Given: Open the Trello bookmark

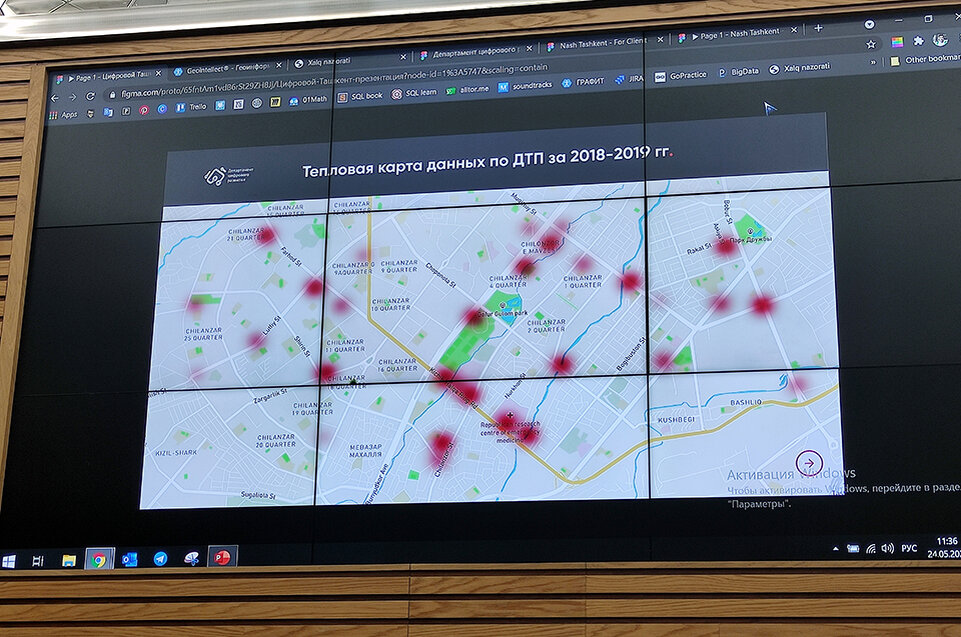Looking at the screenshot, I should pyautogui.click(x=192, y=107).
